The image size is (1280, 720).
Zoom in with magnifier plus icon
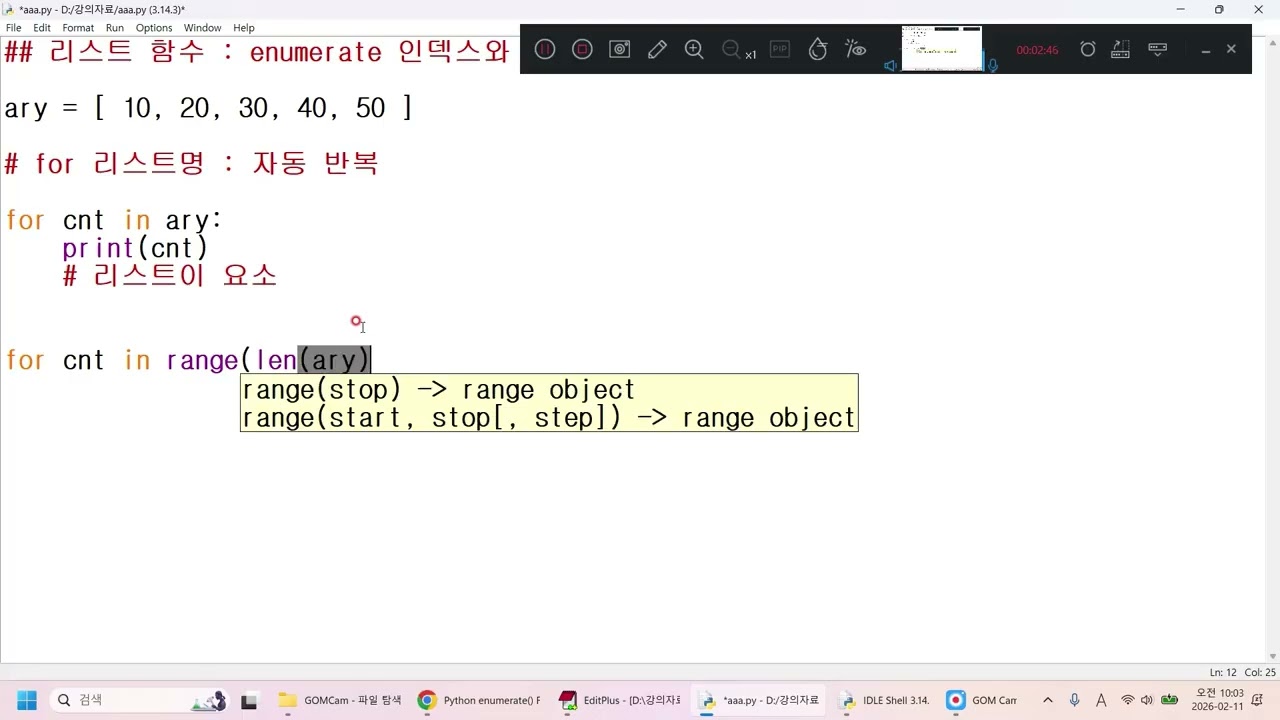(694, 49)
